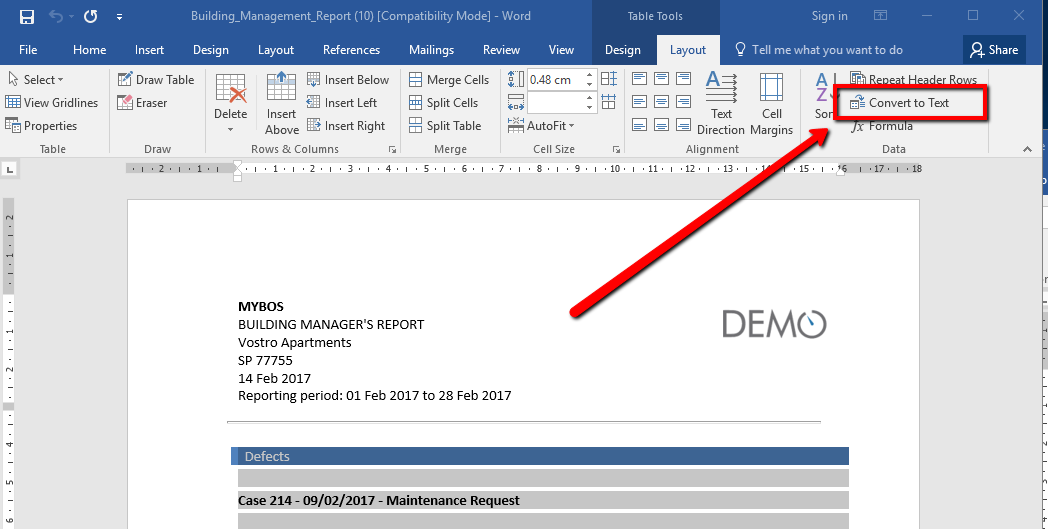This screenshot has height=529, width=1048.
Task: Select Align Center Right
Action: [x=683, y=102]
